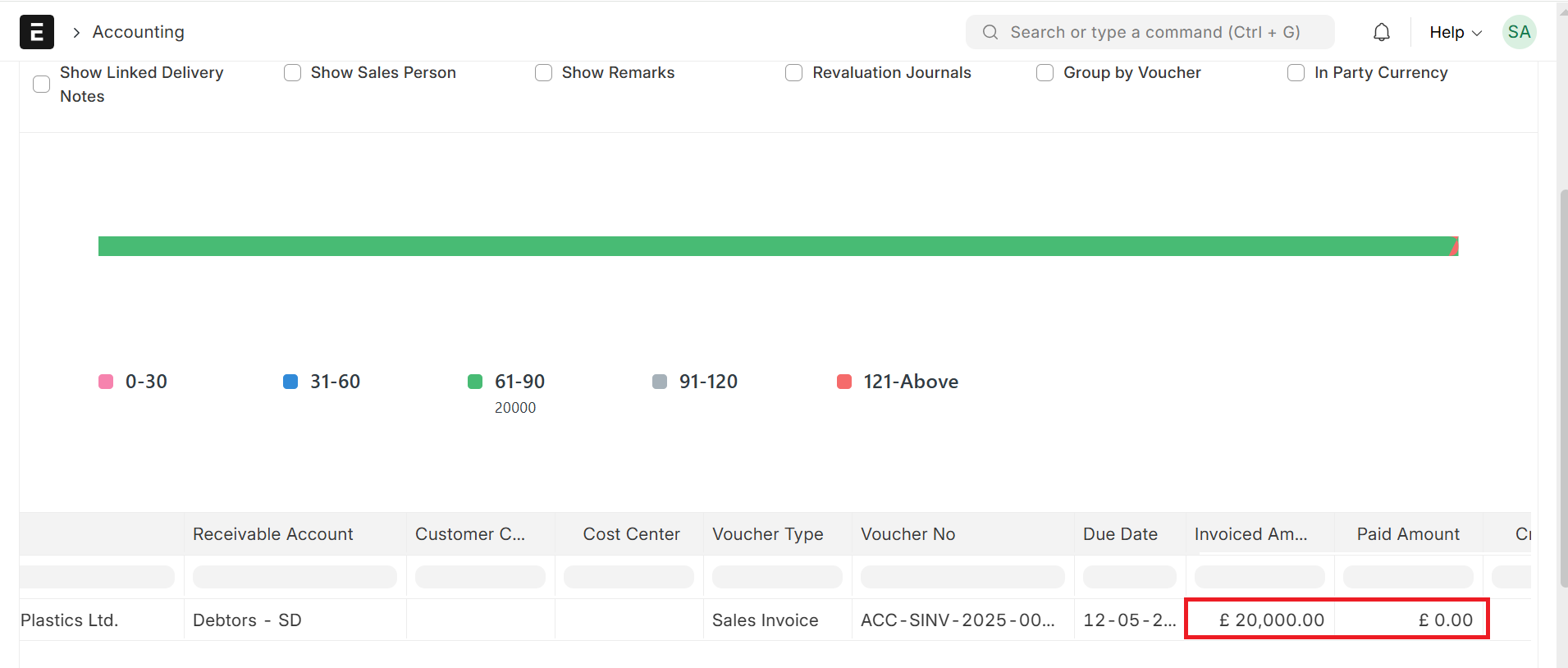Click the Due Date column header
Viewport: 1568px width, 668px height.
pos(1120,534)
